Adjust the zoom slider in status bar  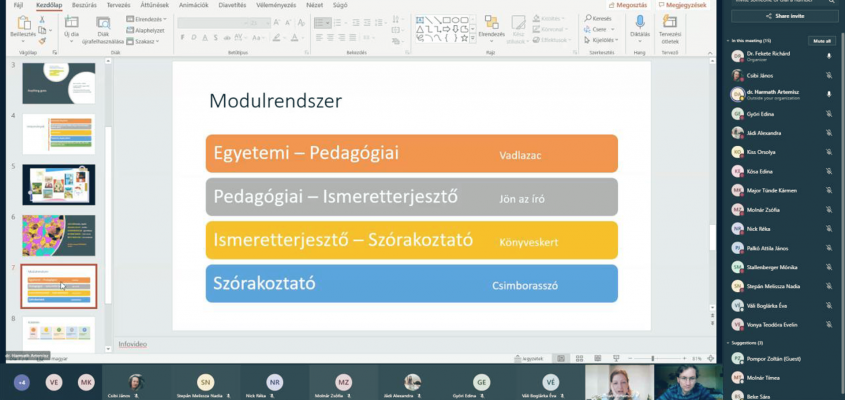pyautogui.click(x=652, y=358)
